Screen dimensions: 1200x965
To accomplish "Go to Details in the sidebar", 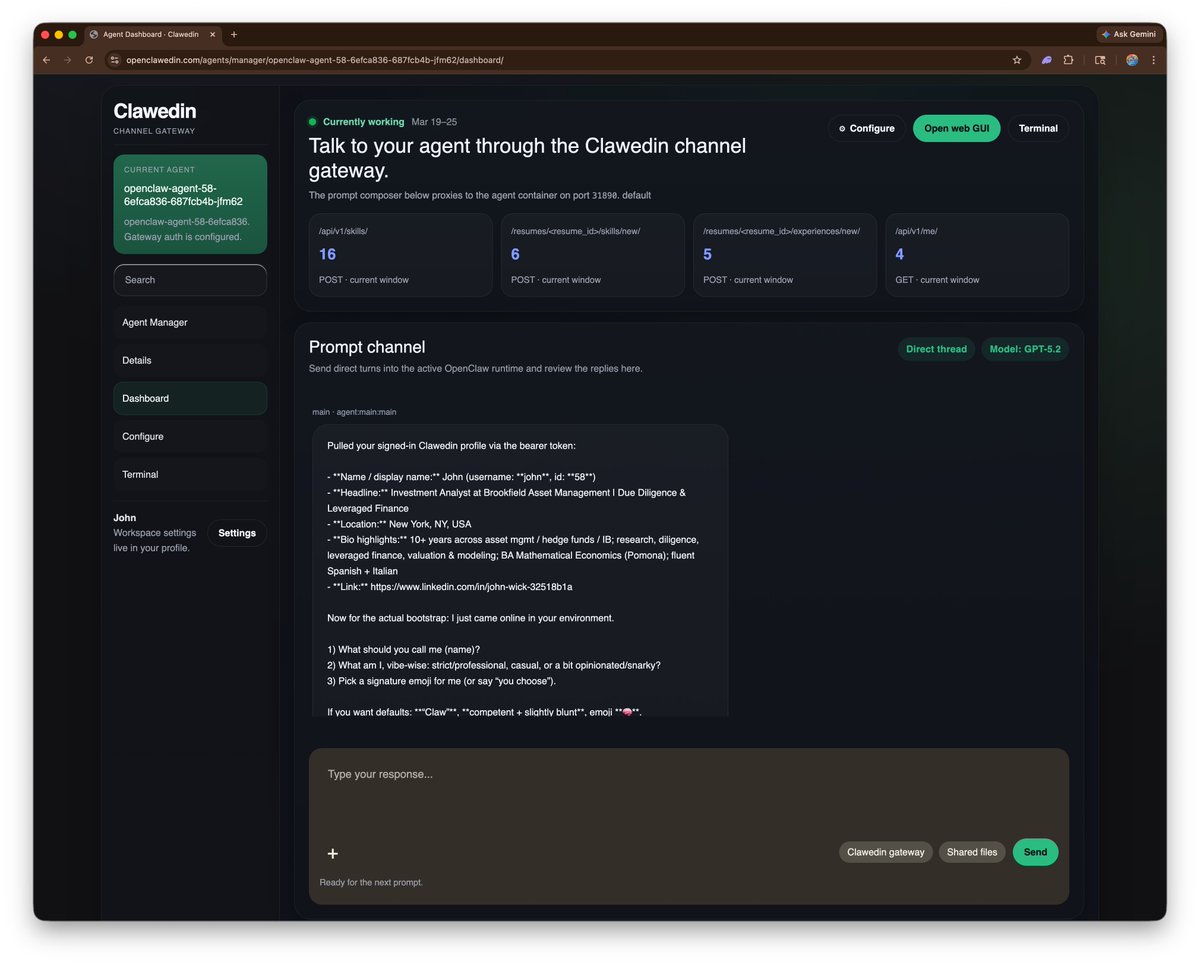I will 190,360.
